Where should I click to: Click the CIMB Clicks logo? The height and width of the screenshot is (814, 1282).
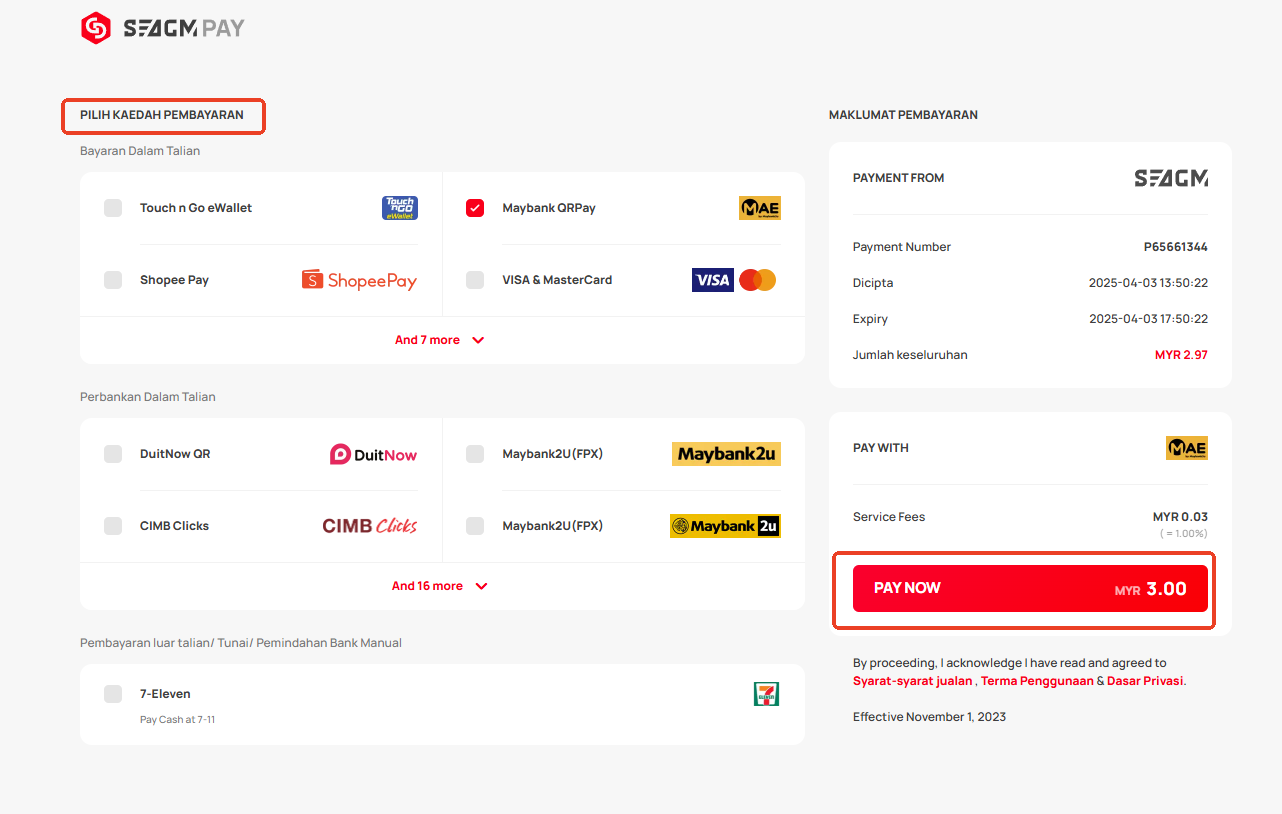coord(370,526)
